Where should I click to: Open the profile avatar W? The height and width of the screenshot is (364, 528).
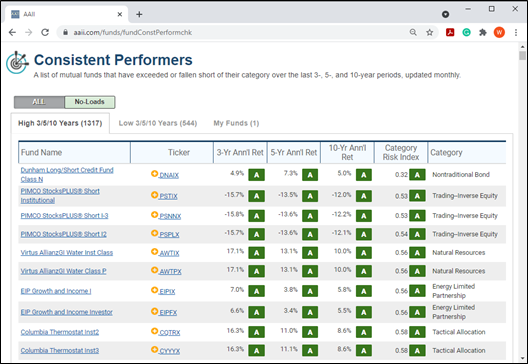(499, 32)
